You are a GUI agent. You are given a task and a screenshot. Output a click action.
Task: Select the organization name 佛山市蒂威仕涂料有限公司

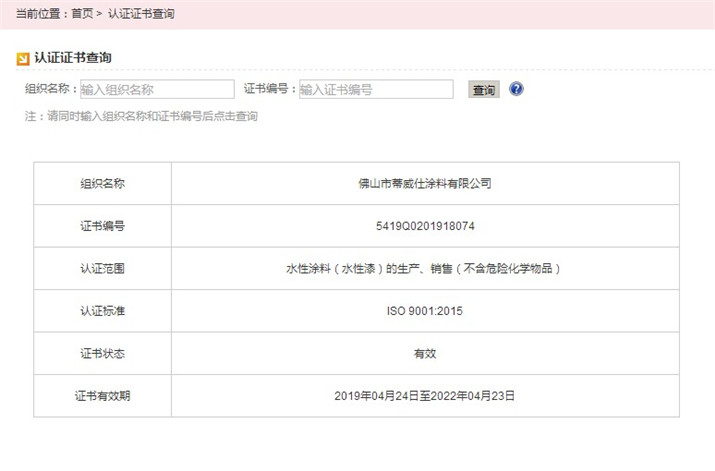[x=425, y=183]
